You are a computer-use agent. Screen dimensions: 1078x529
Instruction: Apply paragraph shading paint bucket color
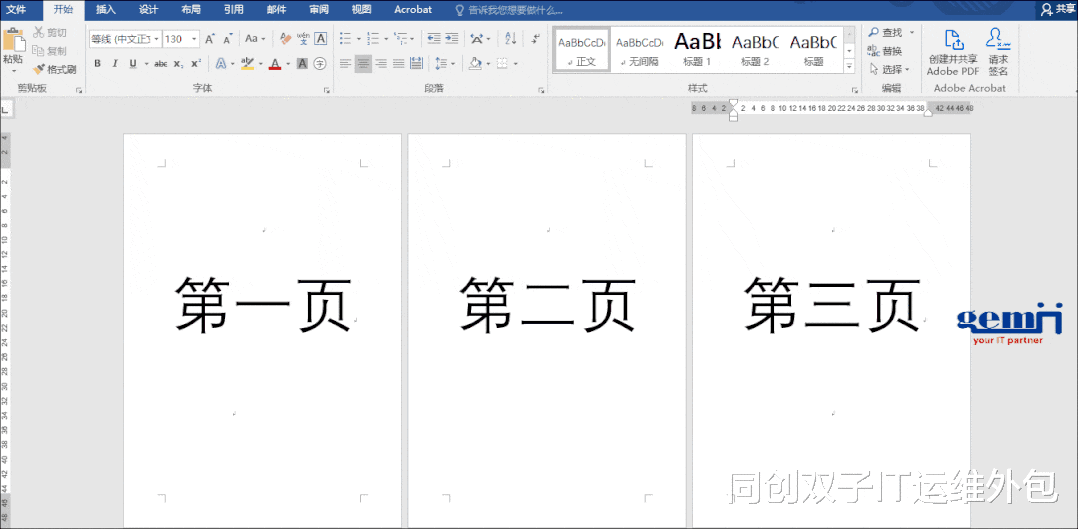click(474, 63)
